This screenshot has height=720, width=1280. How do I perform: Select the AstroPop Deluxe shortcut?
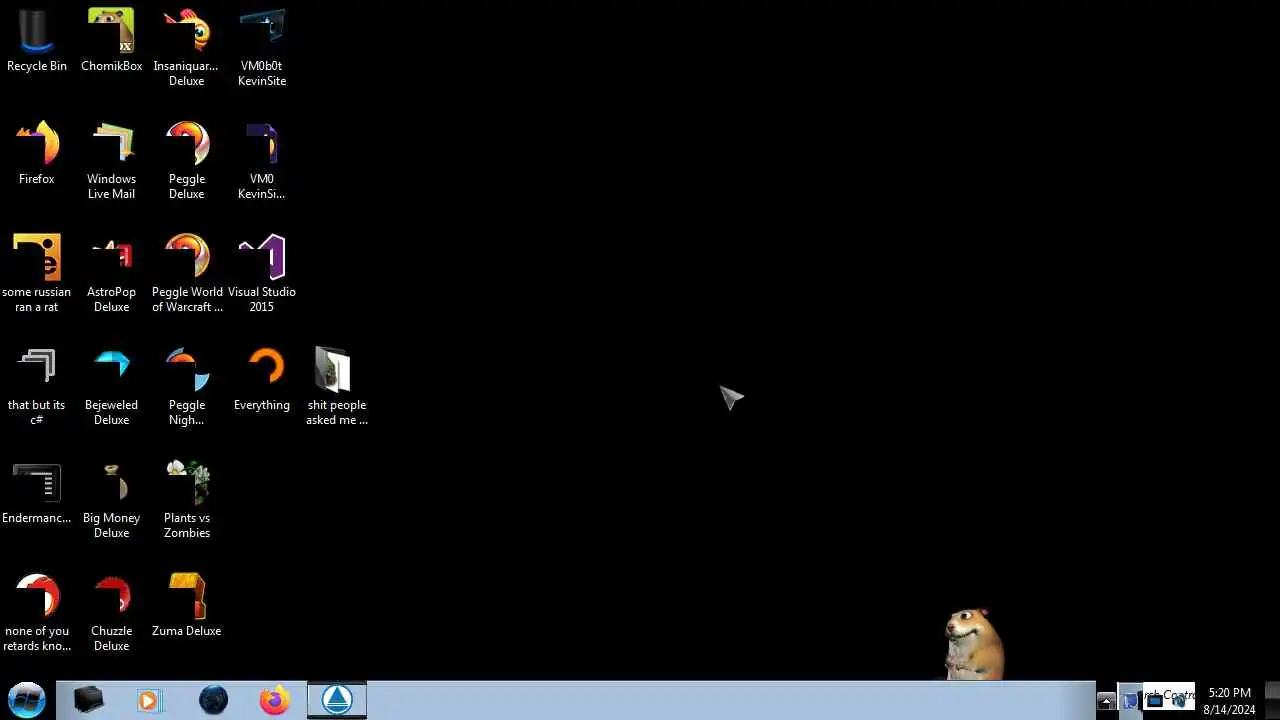click(111, 274)
